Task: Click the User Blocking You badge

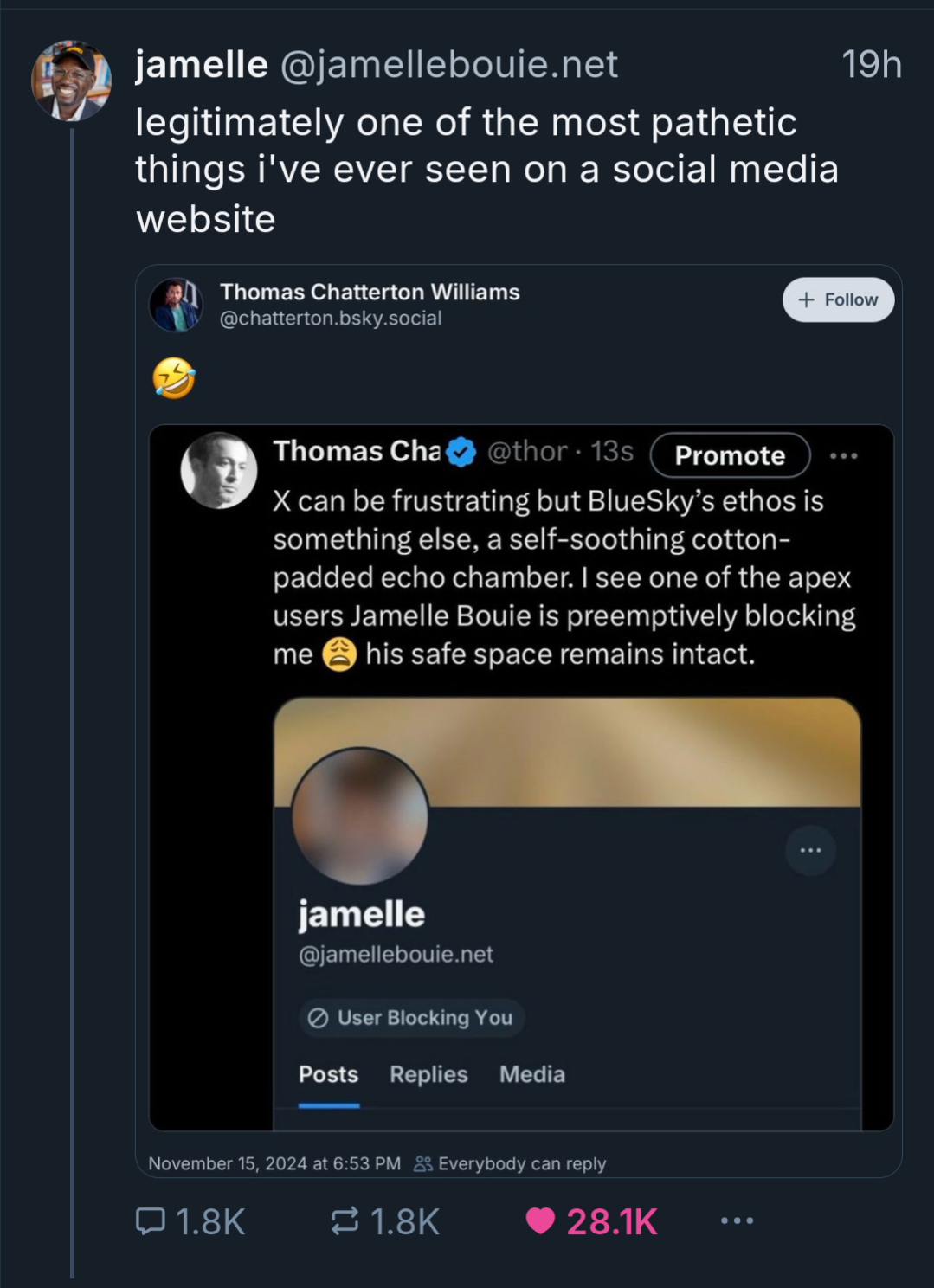Action: point(411,1018)
